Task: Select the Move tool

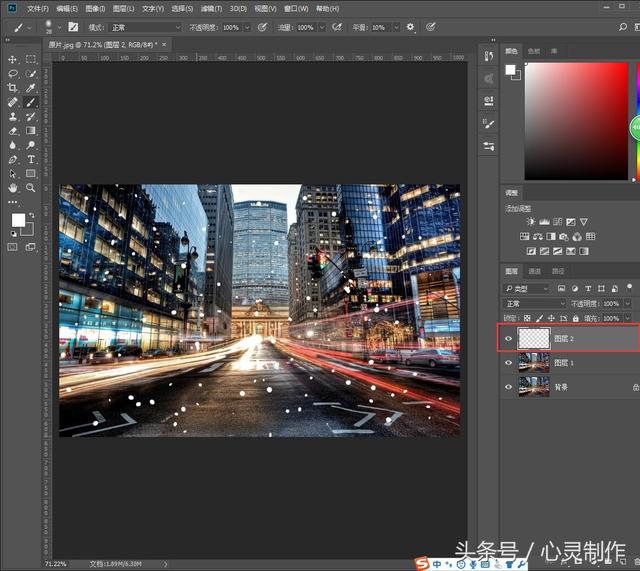Action: 13,59
